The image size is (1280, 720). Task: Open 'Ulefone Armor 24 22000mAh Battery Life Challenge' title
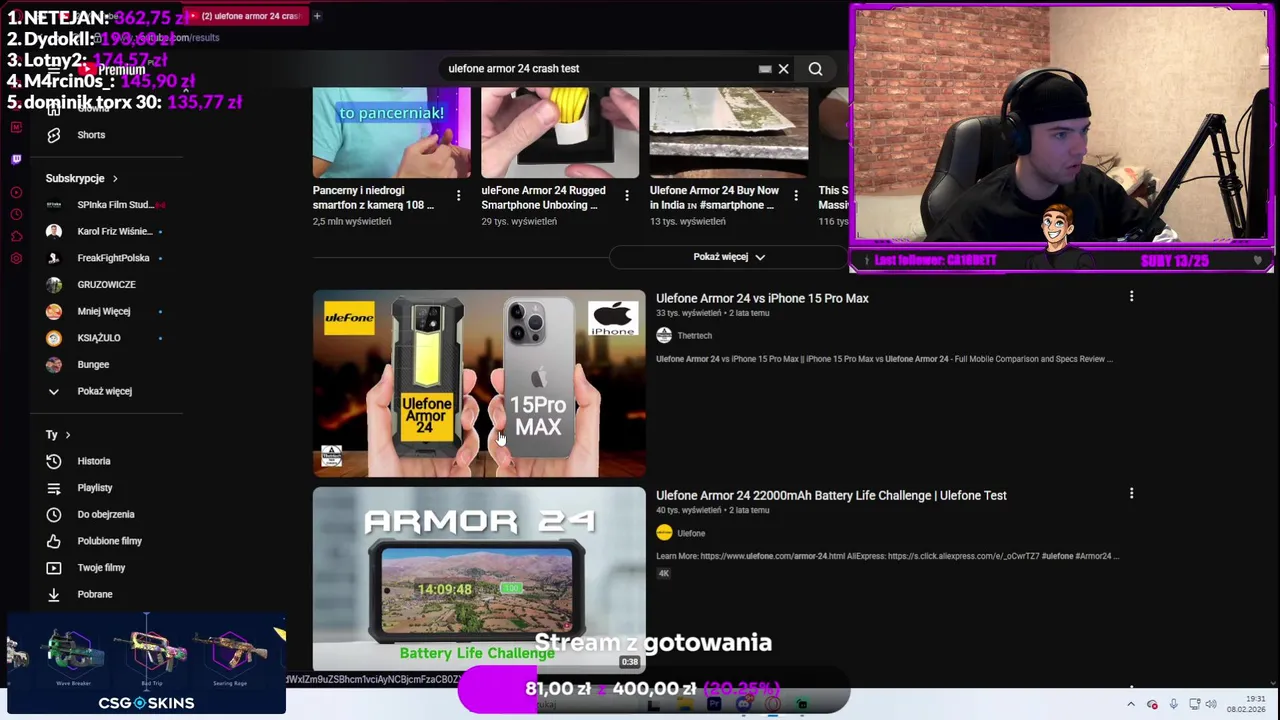pyautogui.click(x=831, y=495)
